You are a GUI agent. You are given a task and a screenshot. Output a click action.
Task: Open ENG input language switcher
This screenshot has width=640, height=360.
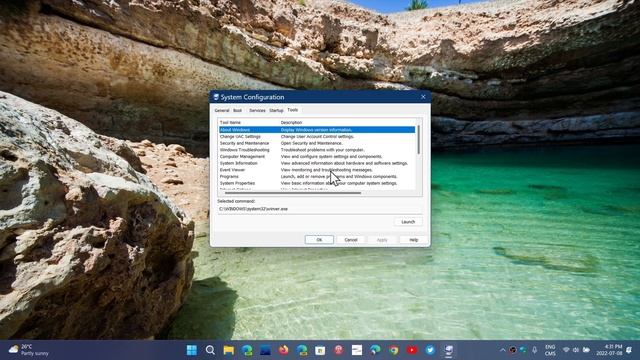click(x=550, y=350)
